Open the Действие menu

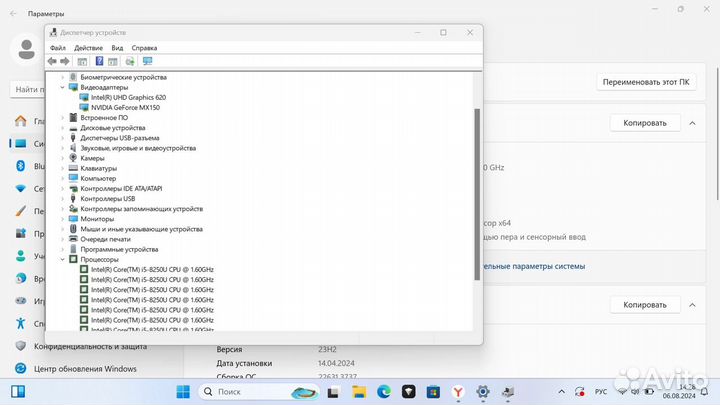point(89,48)
